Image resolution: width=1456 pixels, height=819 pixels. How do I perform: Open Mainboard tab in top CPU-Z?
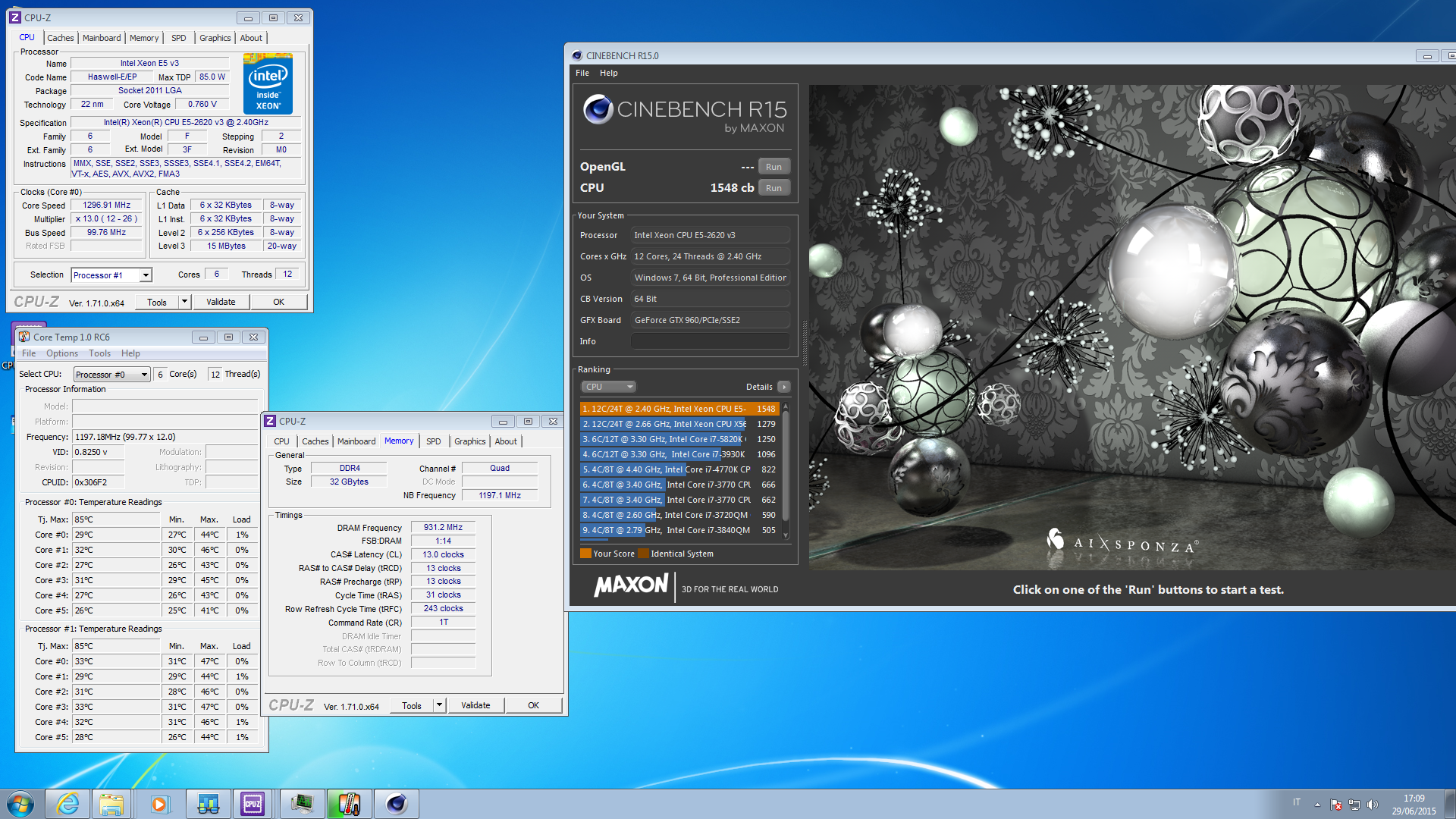coord(102,38)
